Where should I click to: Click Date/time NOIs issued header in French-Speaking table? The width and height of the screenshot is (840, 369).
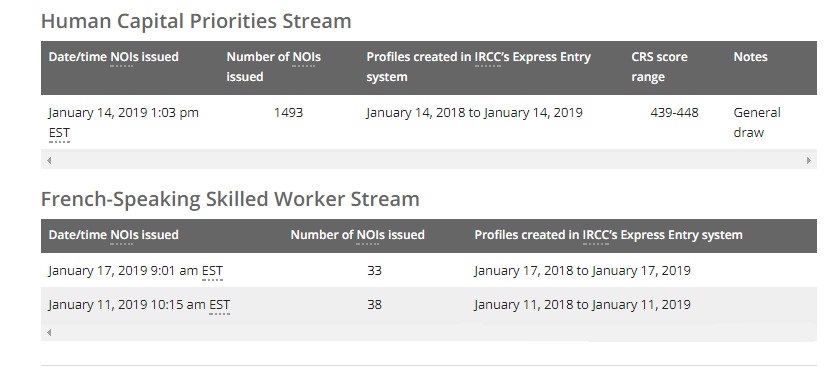(114, 235)
